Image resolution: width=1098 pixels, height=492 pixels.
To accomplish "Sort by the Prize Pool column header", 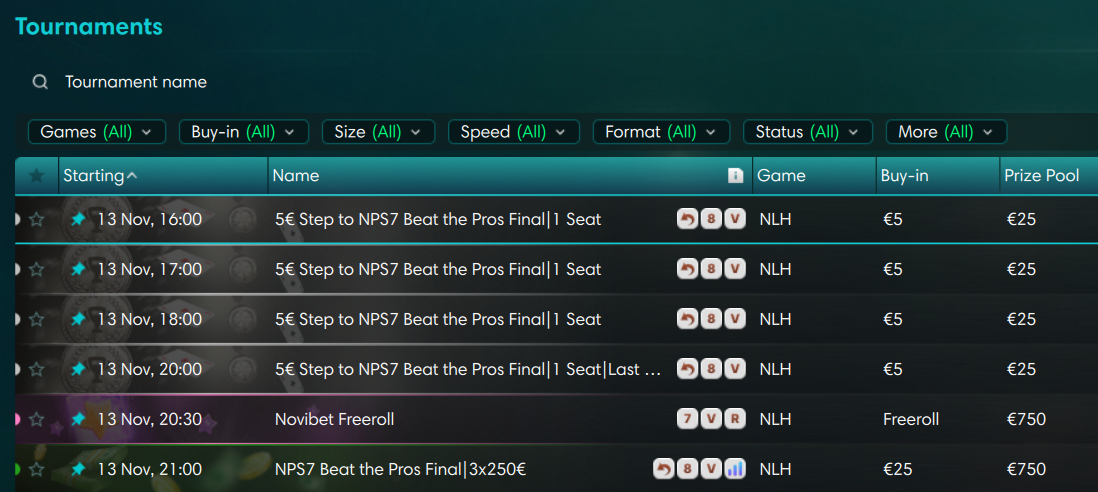I will [x=1041, y=176].
